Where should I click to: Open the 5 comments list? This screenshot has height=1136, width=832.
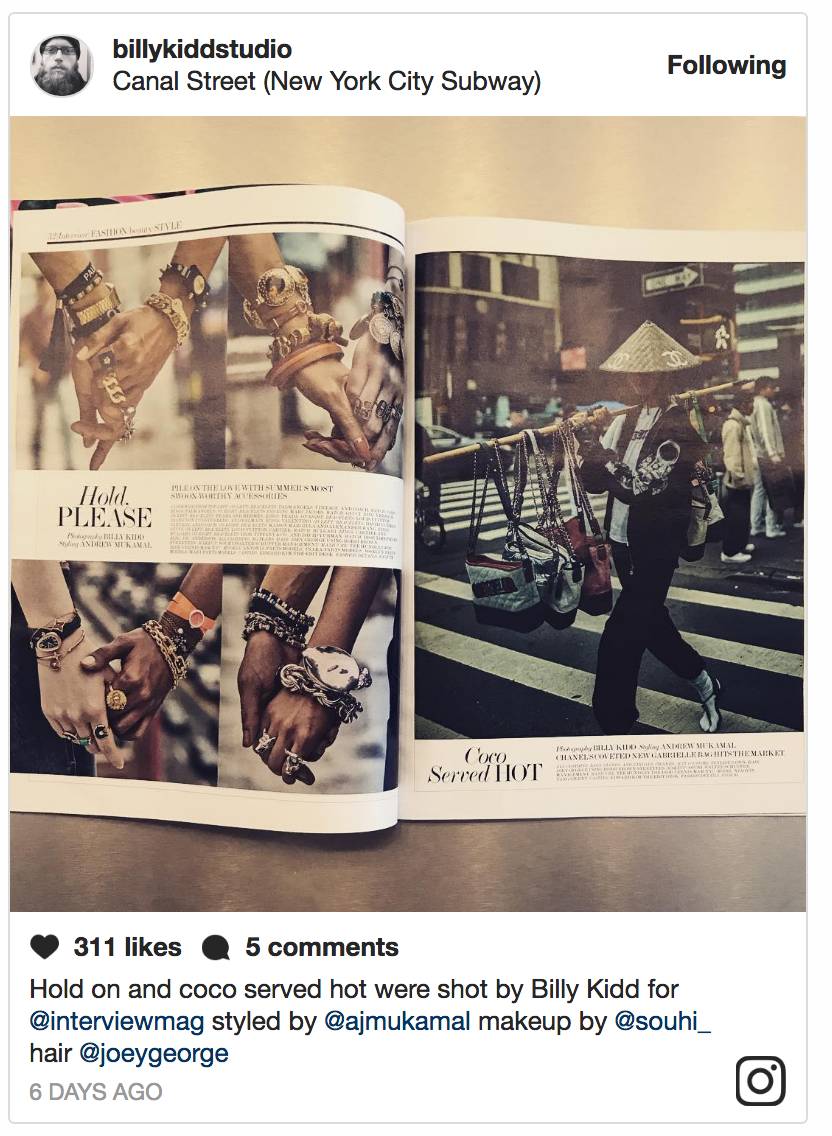pos(322,948)
